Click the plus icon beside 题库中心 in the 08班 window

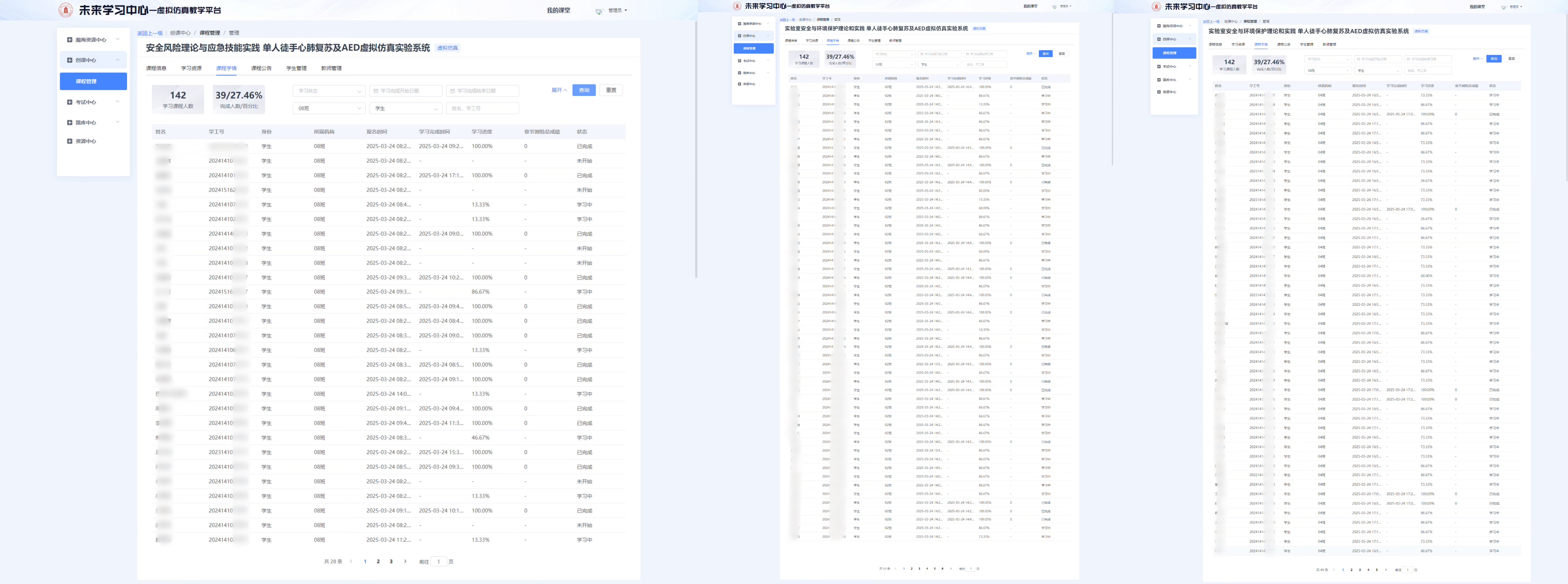(x=69, y=122)
